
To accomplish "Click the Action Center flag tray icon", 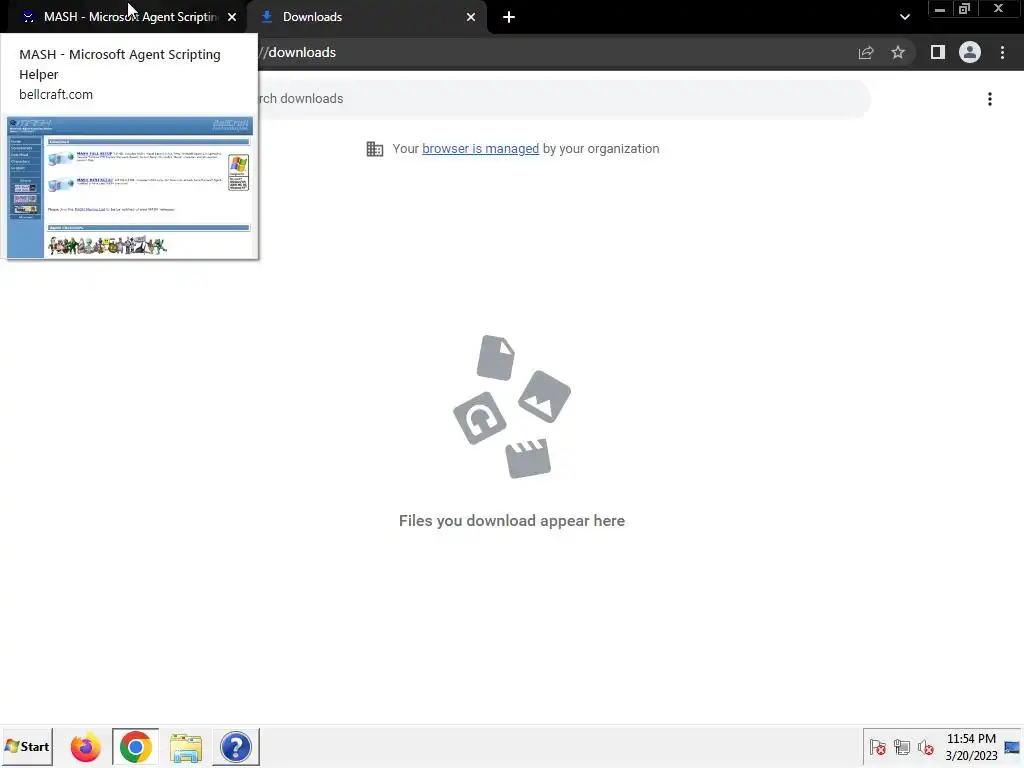I will coord(878,747).
